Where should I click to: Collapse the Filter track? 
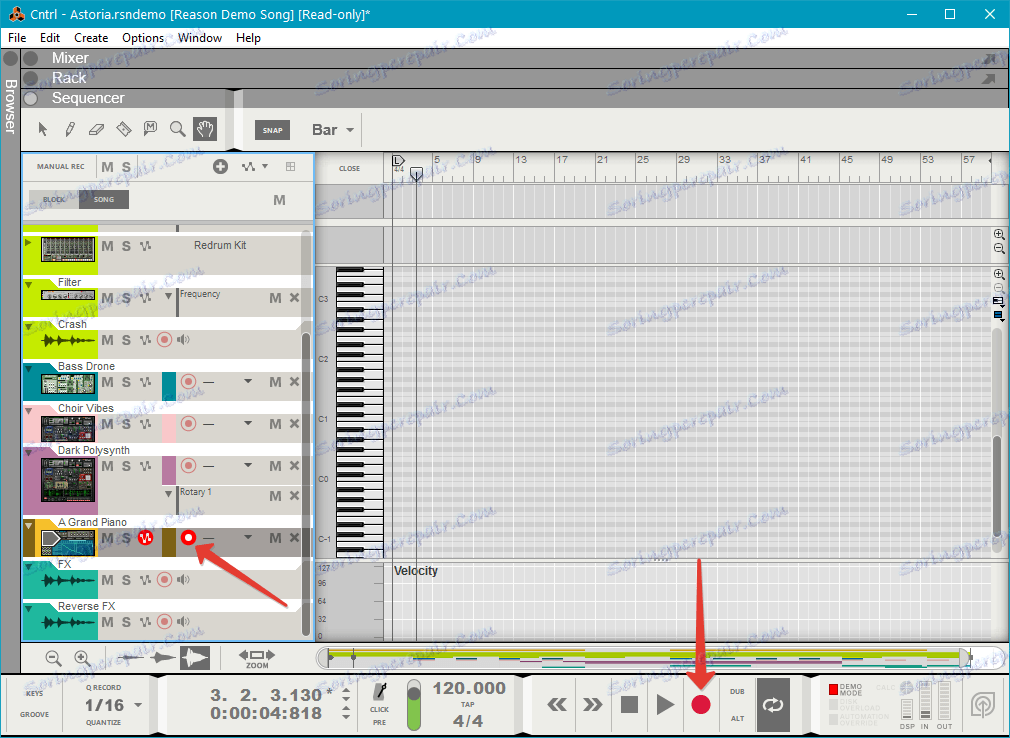pyautogui.click(x=29, y=285)
